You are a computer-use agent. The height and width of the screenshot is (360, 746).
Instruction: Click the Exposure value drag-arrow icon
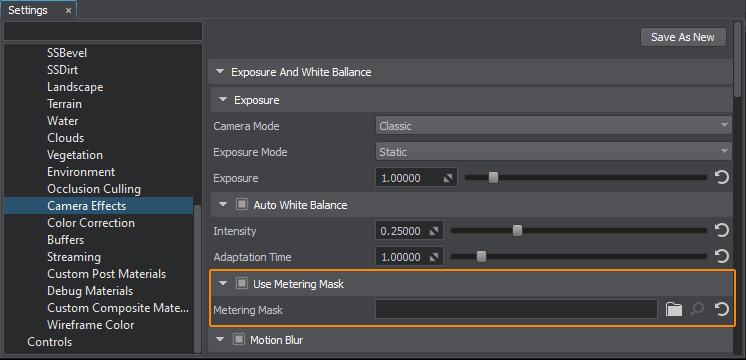point(448,178)
